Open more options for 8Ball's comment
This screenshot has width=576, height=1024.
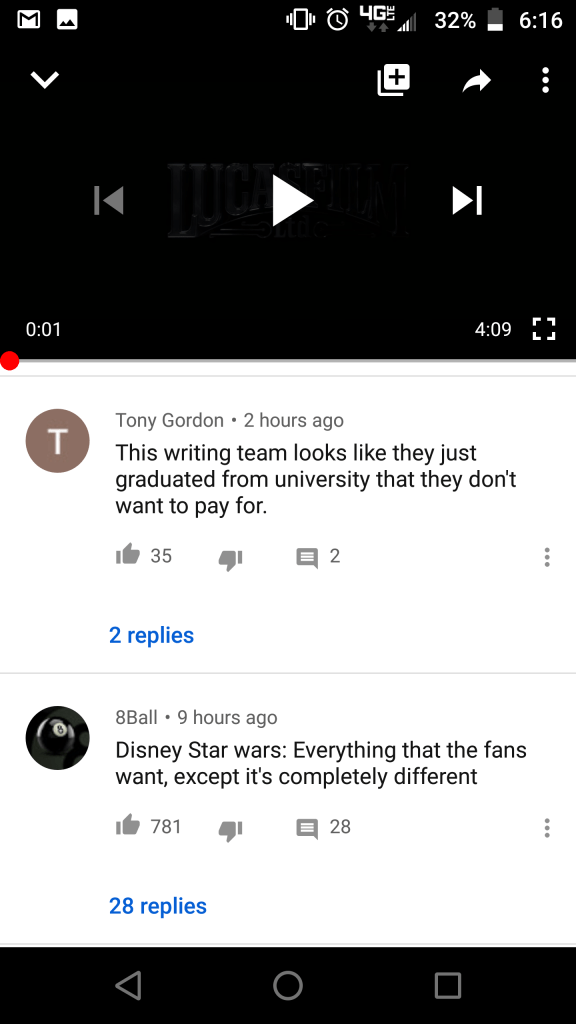coord(547,827)
